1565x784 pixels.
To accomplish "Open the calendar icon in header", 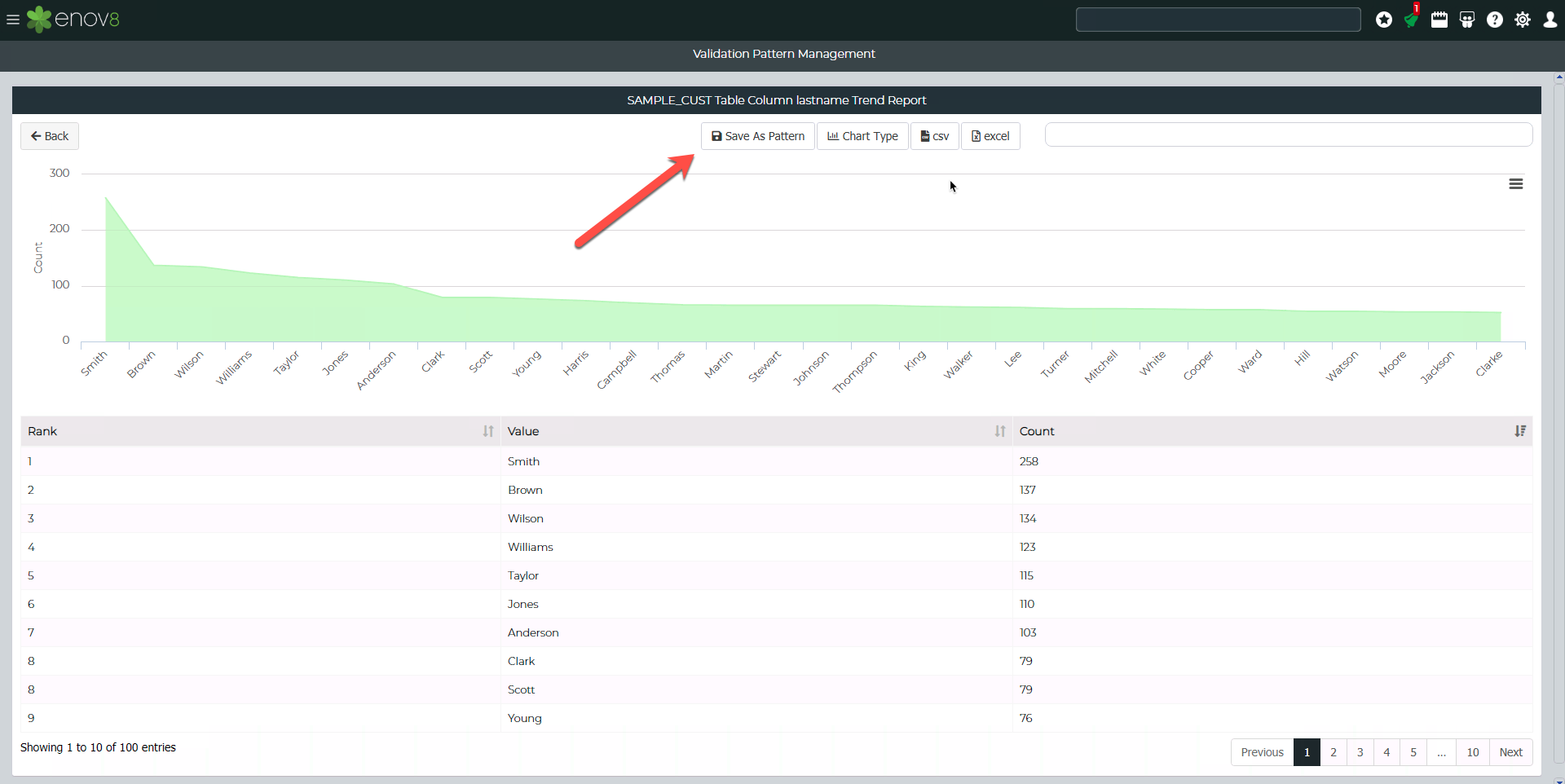I will click(1439, 20).
